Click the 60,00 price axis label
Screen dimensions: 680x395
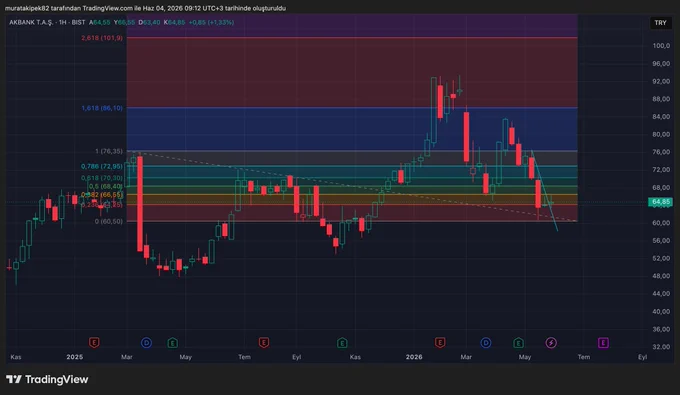(661, 223)
